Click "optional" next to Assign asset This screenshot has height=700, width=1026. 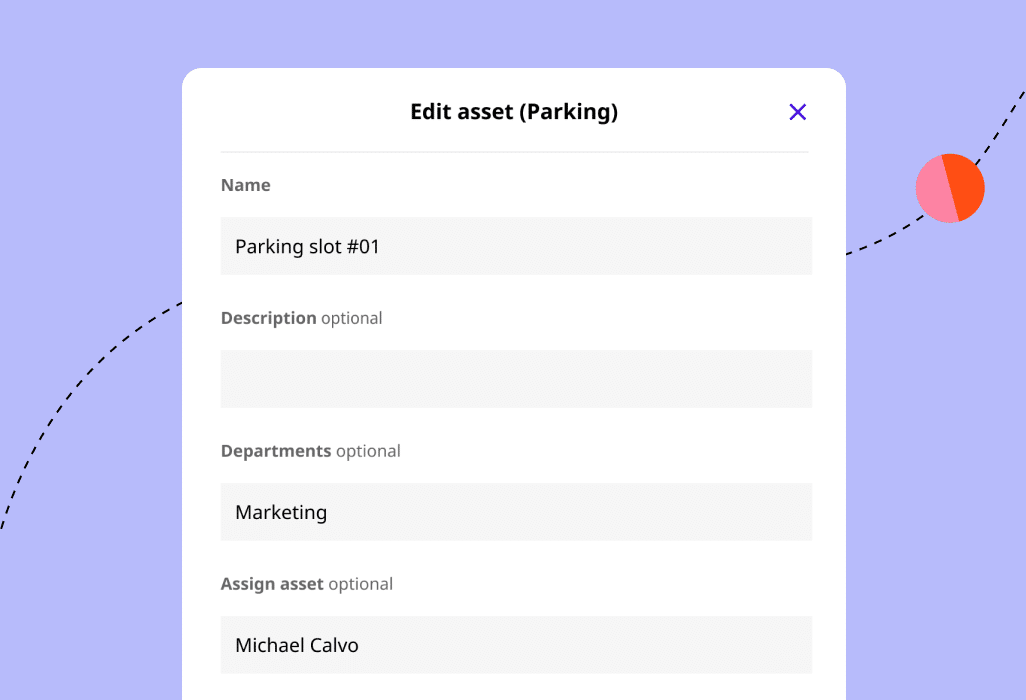[x=360, y=584]
